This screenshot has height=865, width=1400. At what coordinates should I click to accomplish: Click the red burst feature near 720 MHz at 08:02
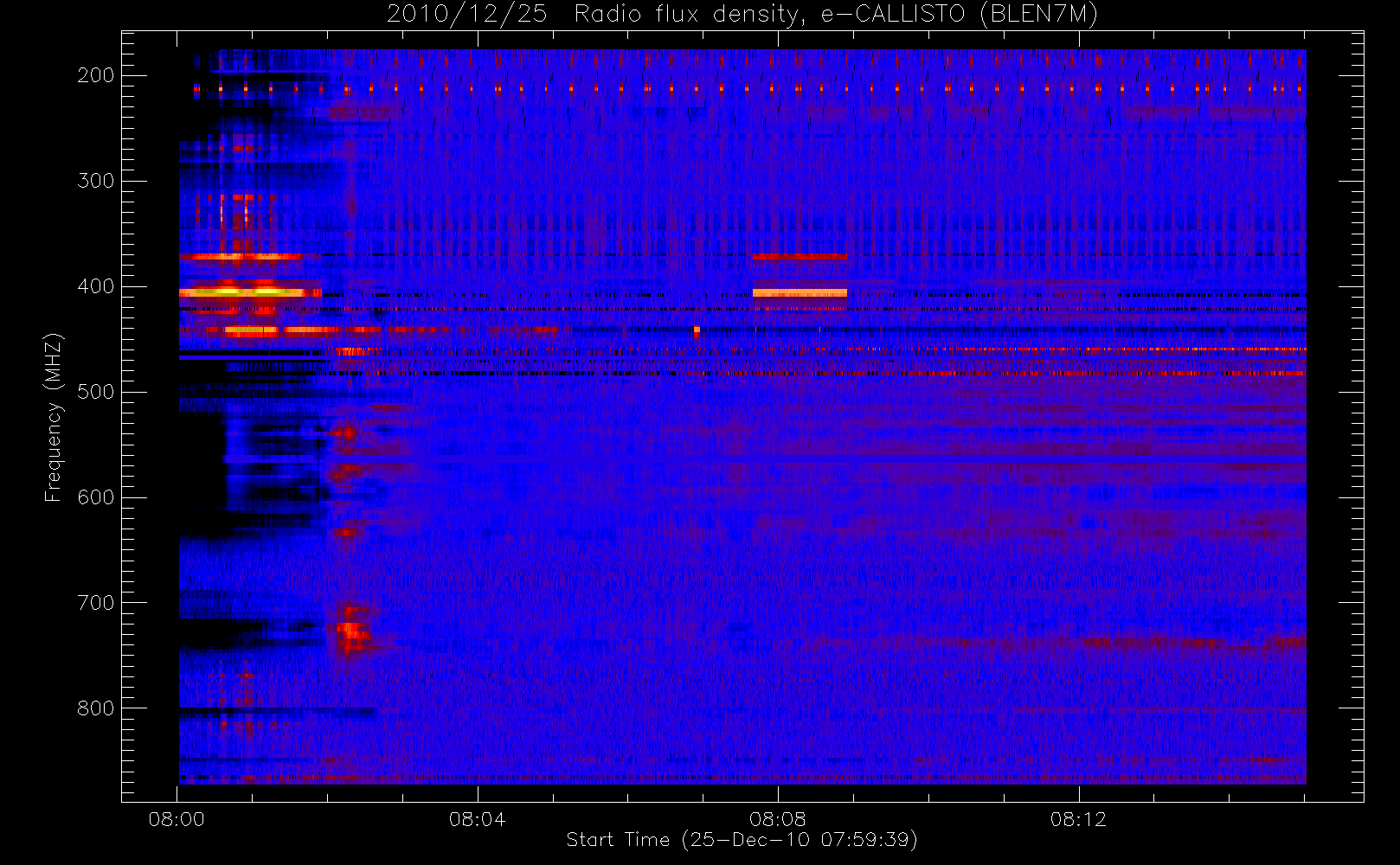tap(351, 631)
